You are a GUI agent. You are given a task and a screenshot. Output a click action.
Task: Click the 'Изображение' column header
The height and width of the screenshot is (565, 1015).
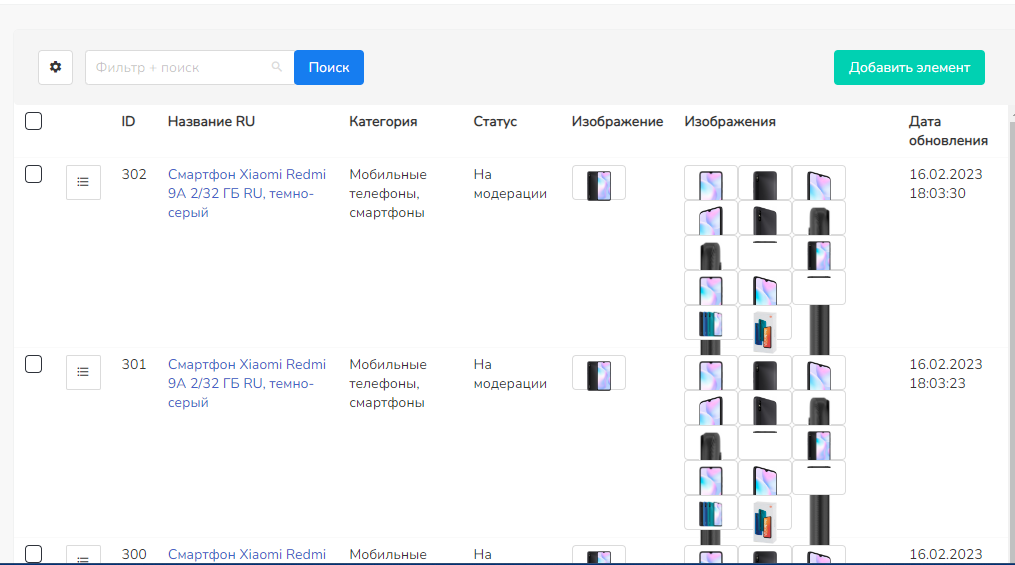click(x=618, y=122)
